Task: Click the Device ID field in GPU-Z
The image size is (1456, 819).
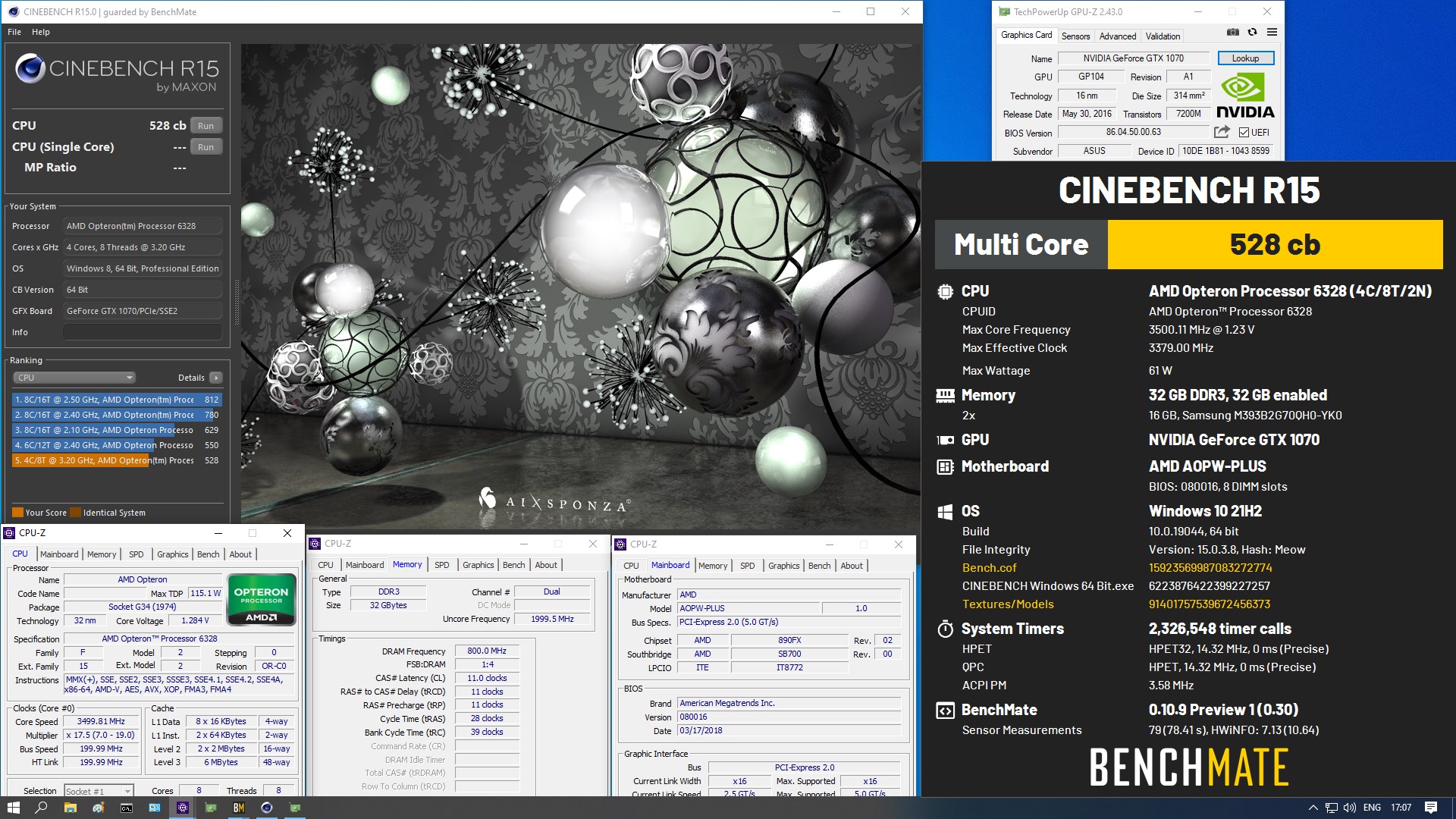Action: (x=1225, y=151)
